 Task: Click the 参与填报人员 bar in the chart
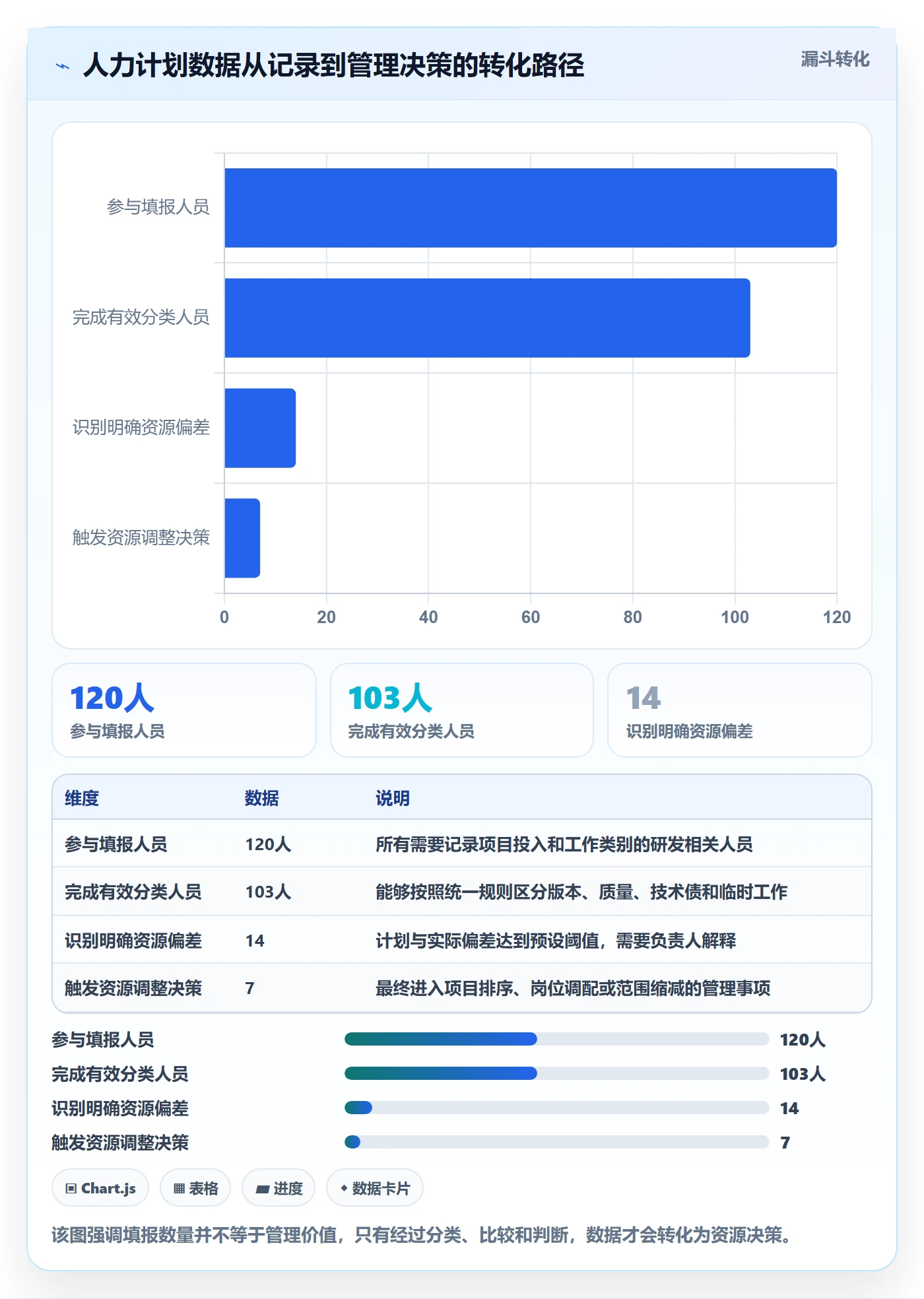coord(531,208)
